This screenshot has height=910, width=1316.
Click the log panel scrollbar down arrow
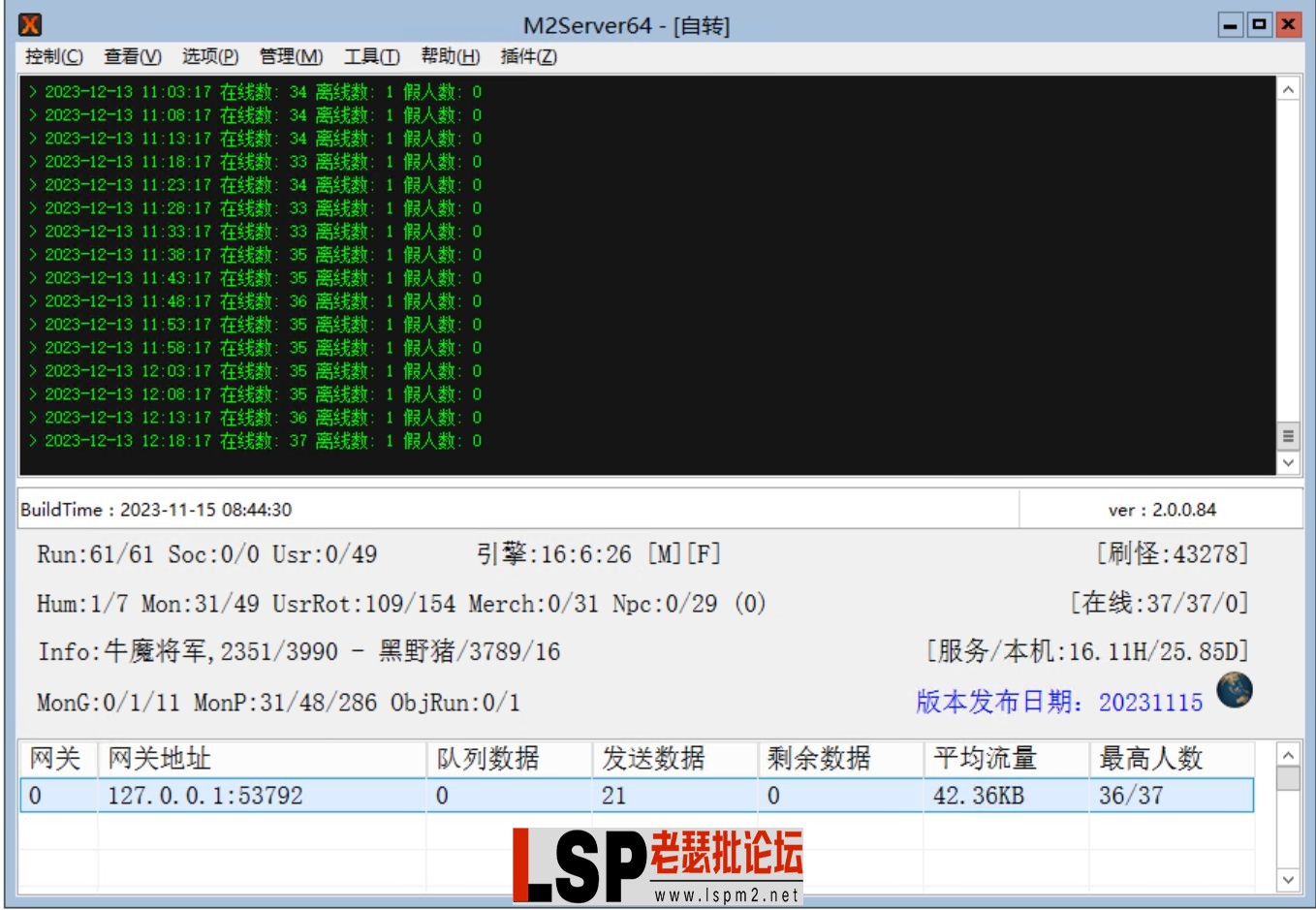click(x=1288, y=462)
